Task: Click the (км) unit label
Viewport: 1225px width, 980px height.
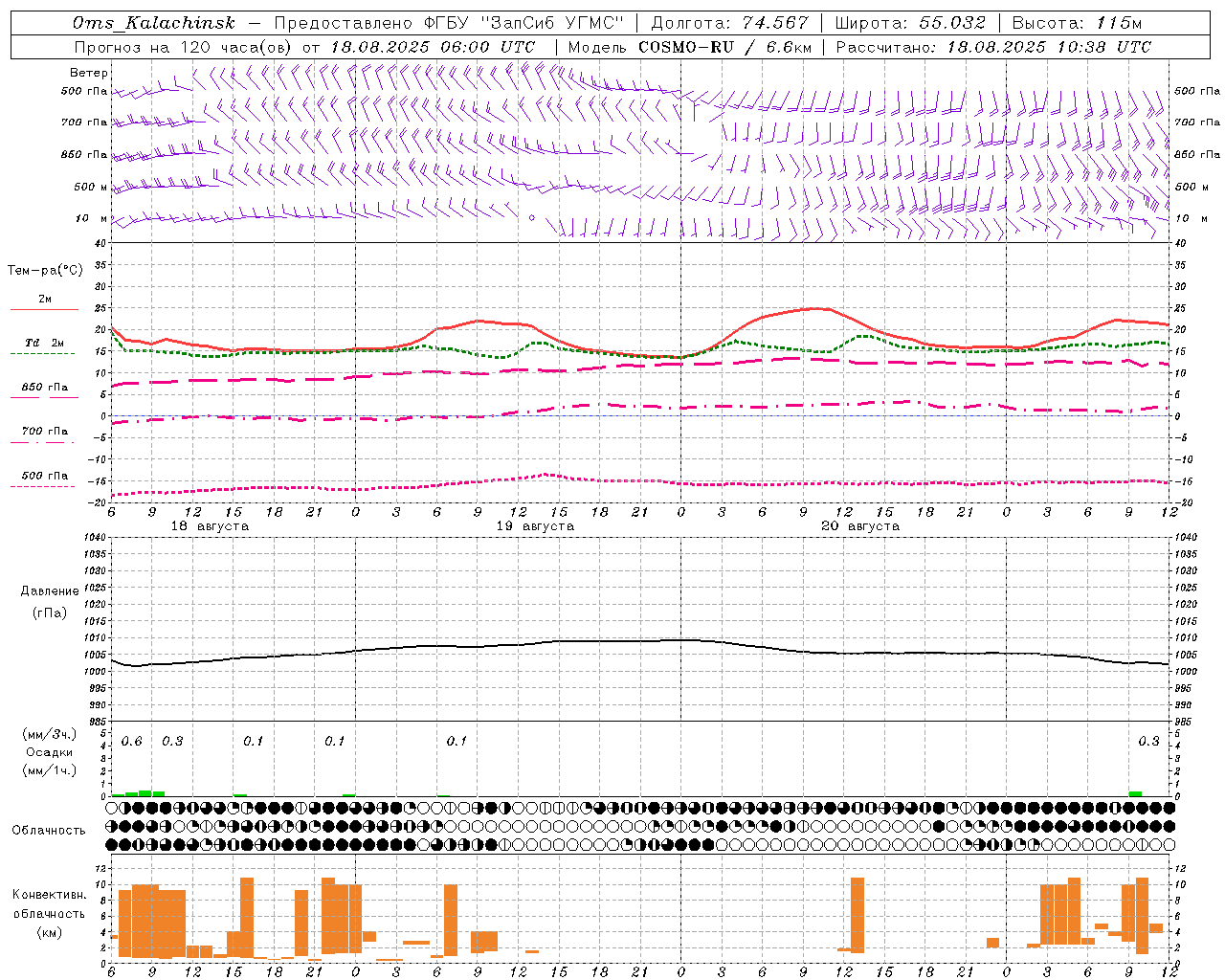Action: coord(50,932)
